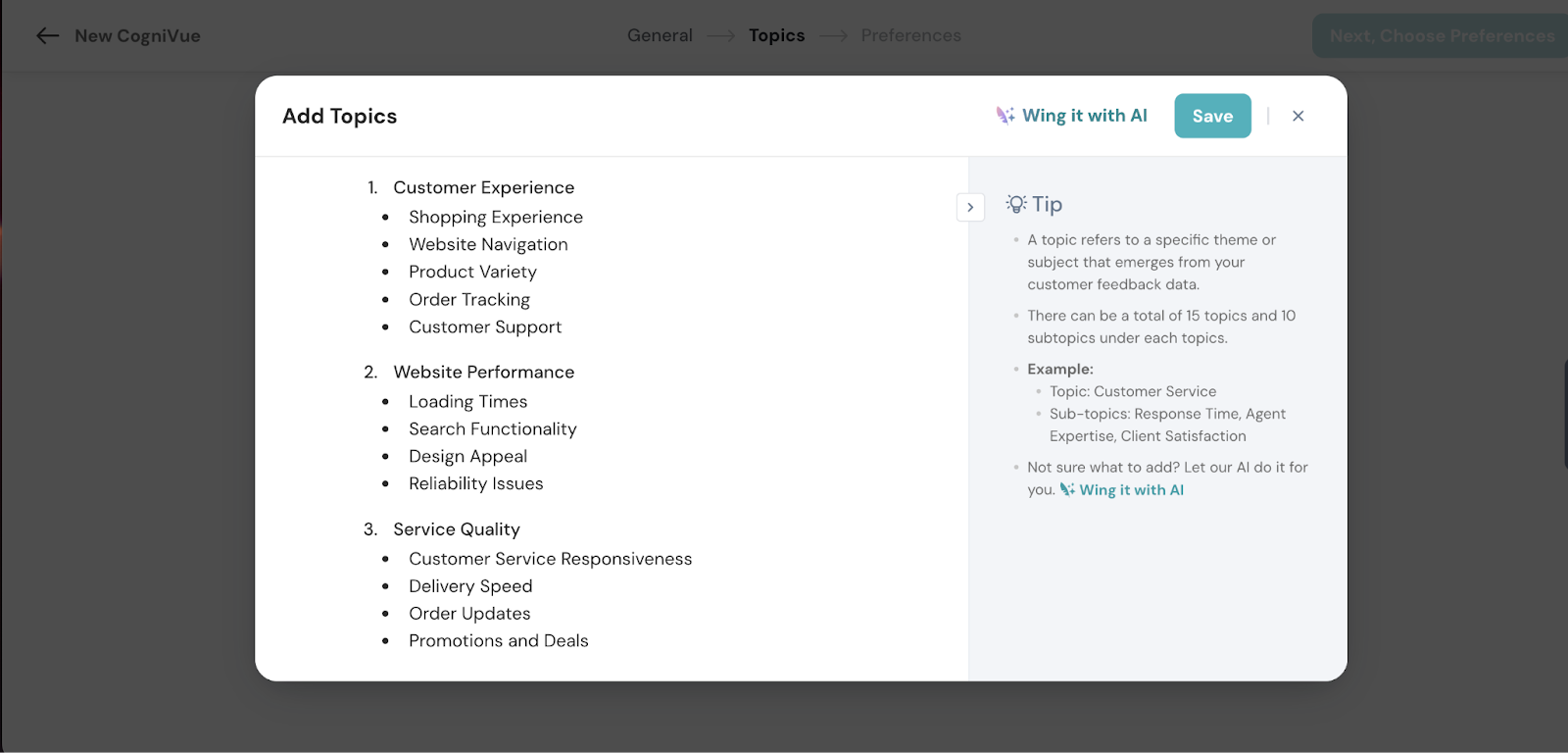This screenshot has width=1568, height=753.
Task: Click the Delivery Speed subtopic
Action: click(470, 586)
